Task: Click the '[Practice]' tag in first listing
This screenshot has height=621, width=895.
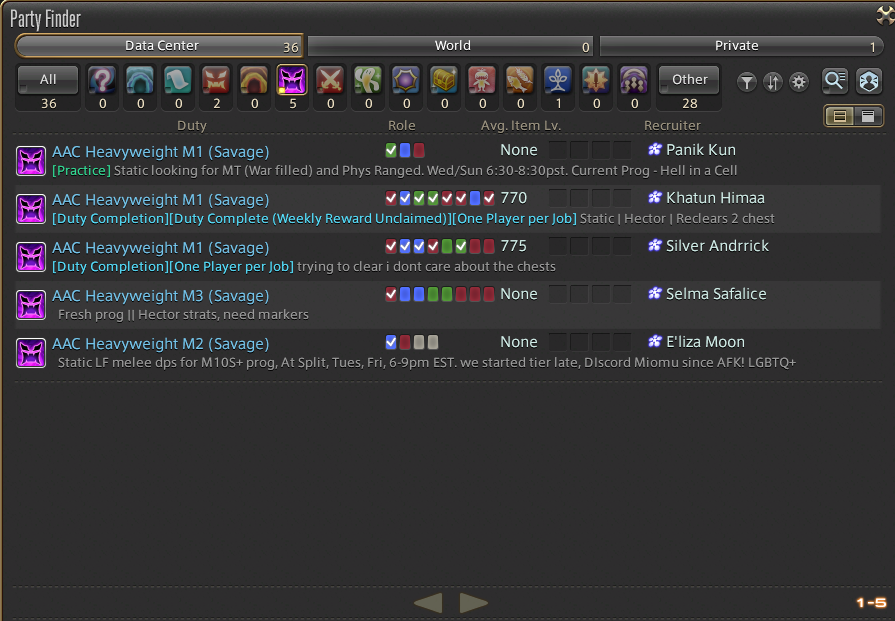Action: tap(82, 171)
